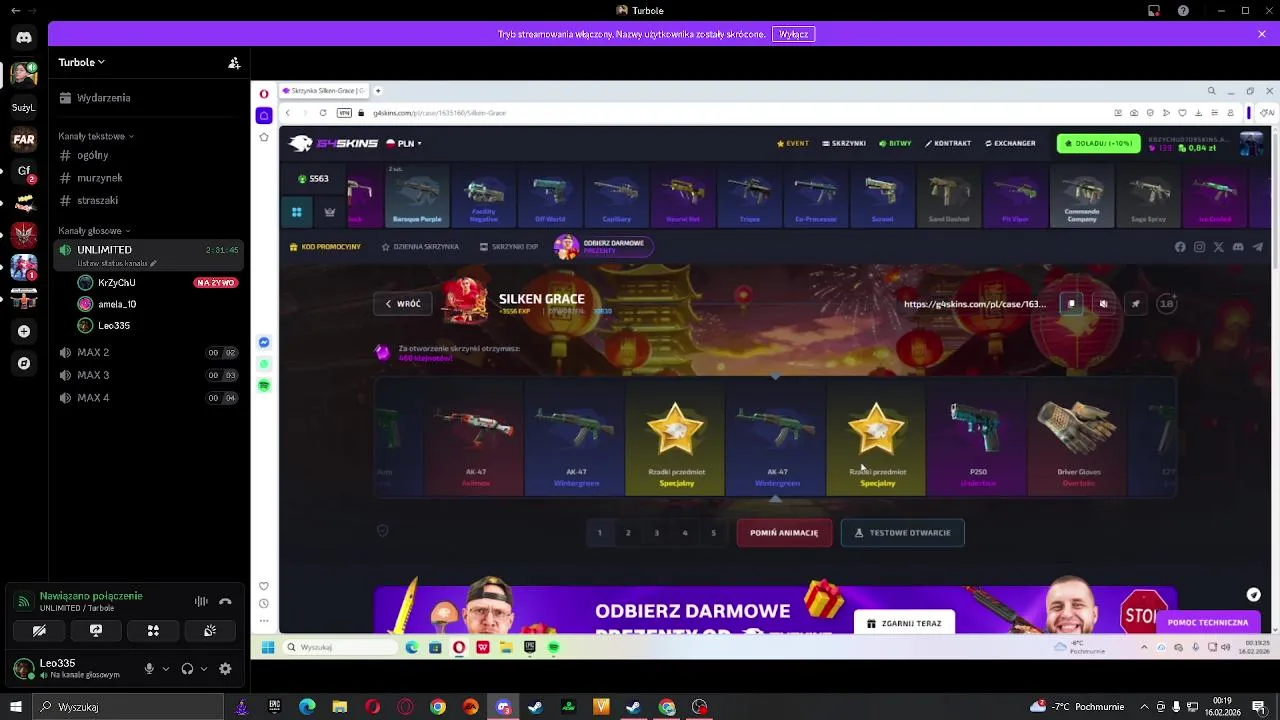Select case quantity 4

click(x=685, y=533)
